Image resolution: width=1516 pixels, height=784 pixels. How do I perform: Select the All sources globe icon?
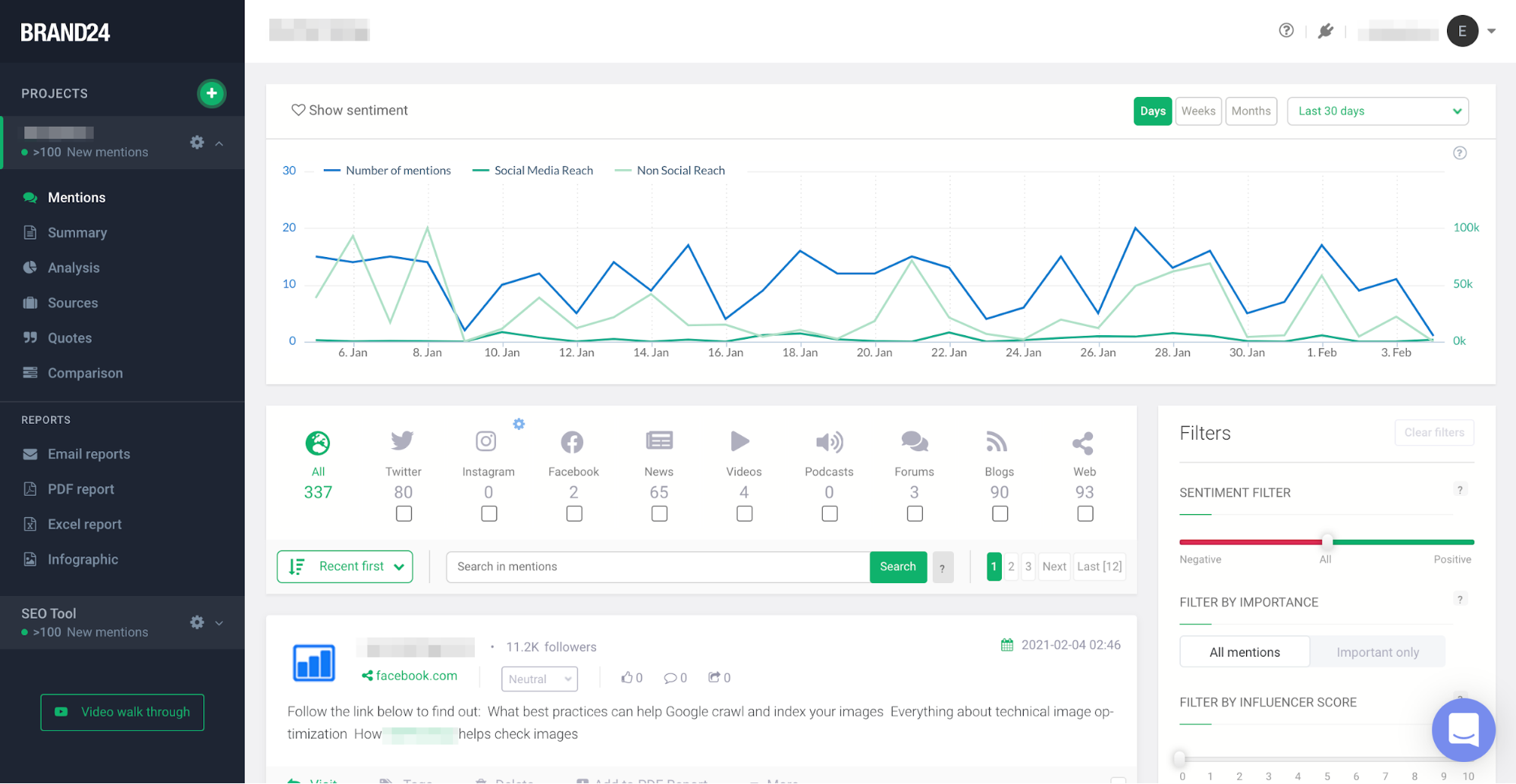(318, 443)
